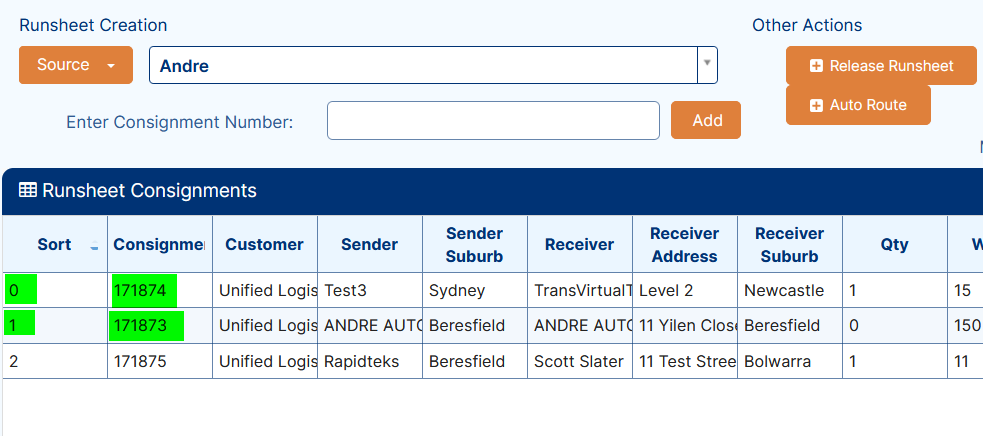Open the Source dropdown button
The width and height of the screenshot is (983, 436).
76,65
